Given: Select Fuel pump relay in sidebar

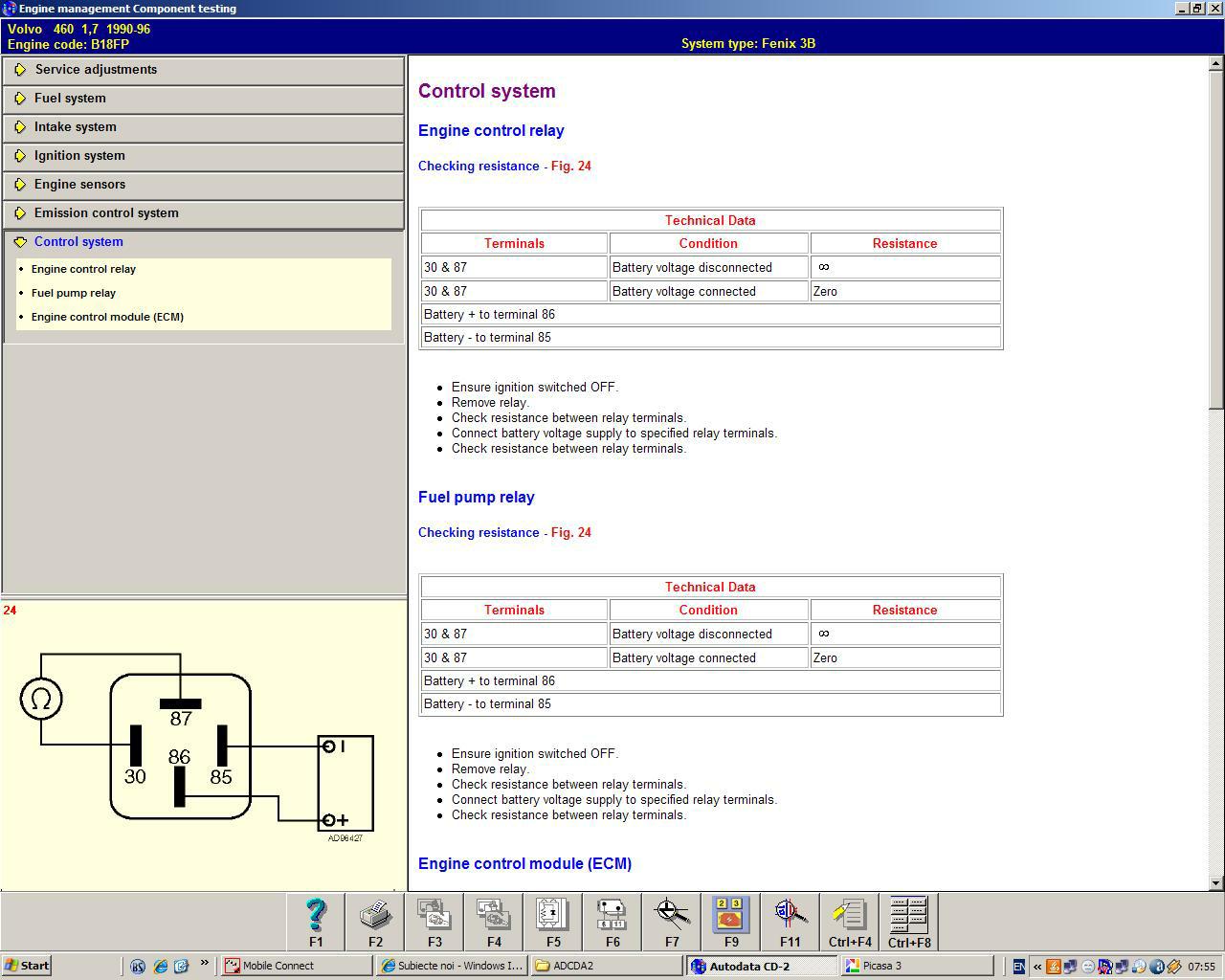Looking at the screenshot, I should pos(74,293).
